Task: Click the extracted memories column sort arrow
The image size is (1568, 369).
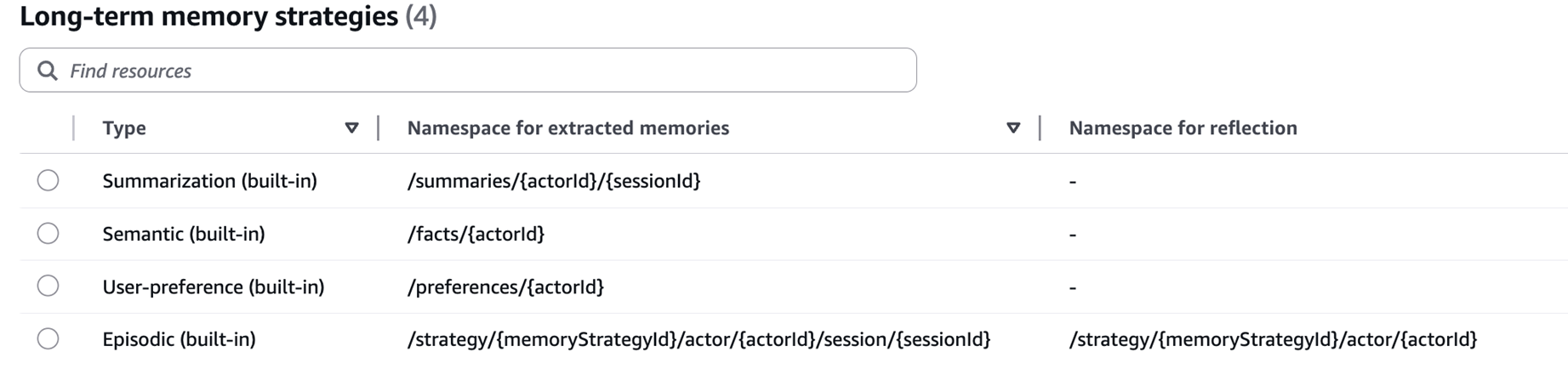Action: coord(1012,128)
